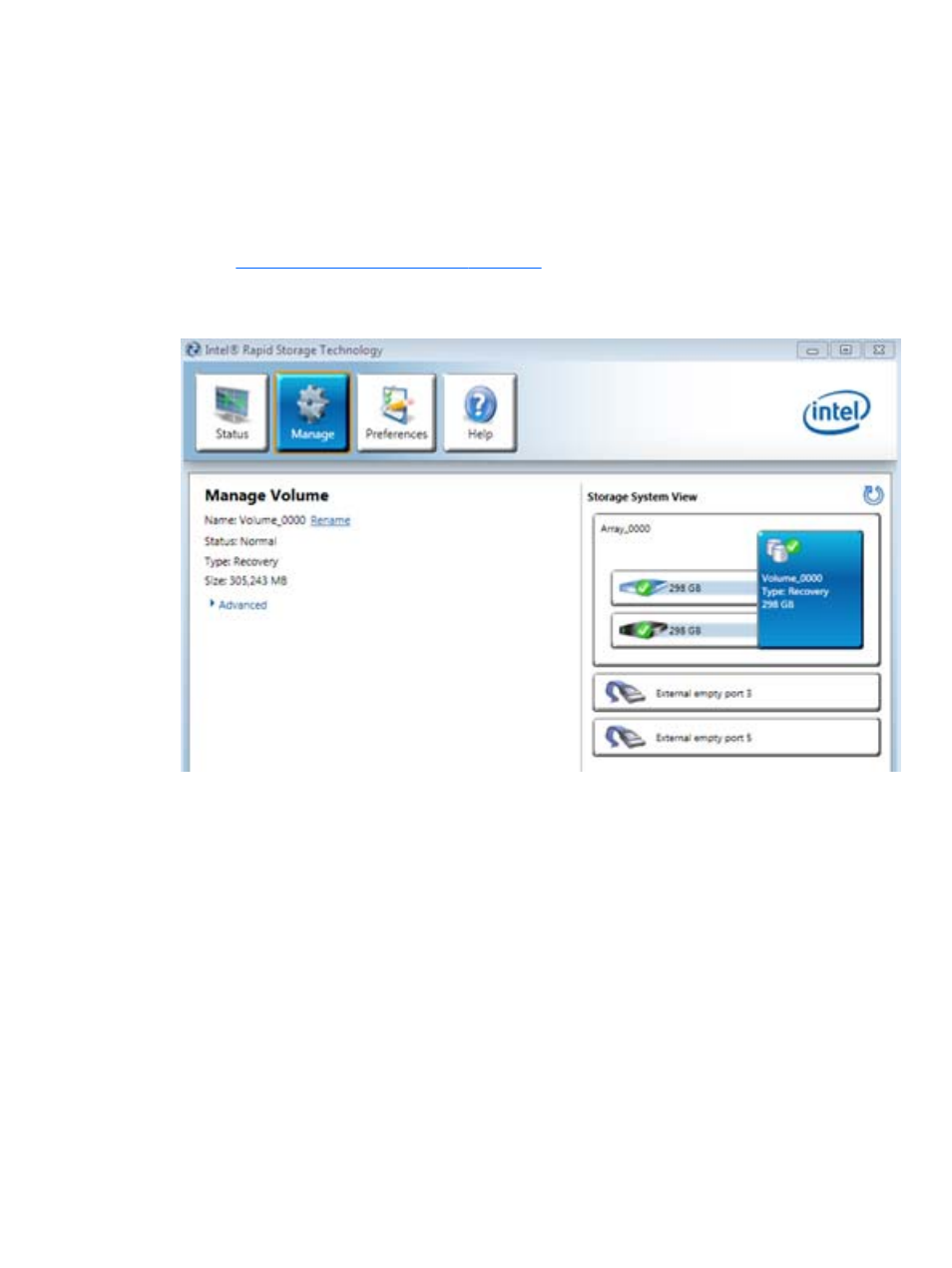952x1268 pixels.
Task: Select External empty port 5
Action: (x=736, y=737)
